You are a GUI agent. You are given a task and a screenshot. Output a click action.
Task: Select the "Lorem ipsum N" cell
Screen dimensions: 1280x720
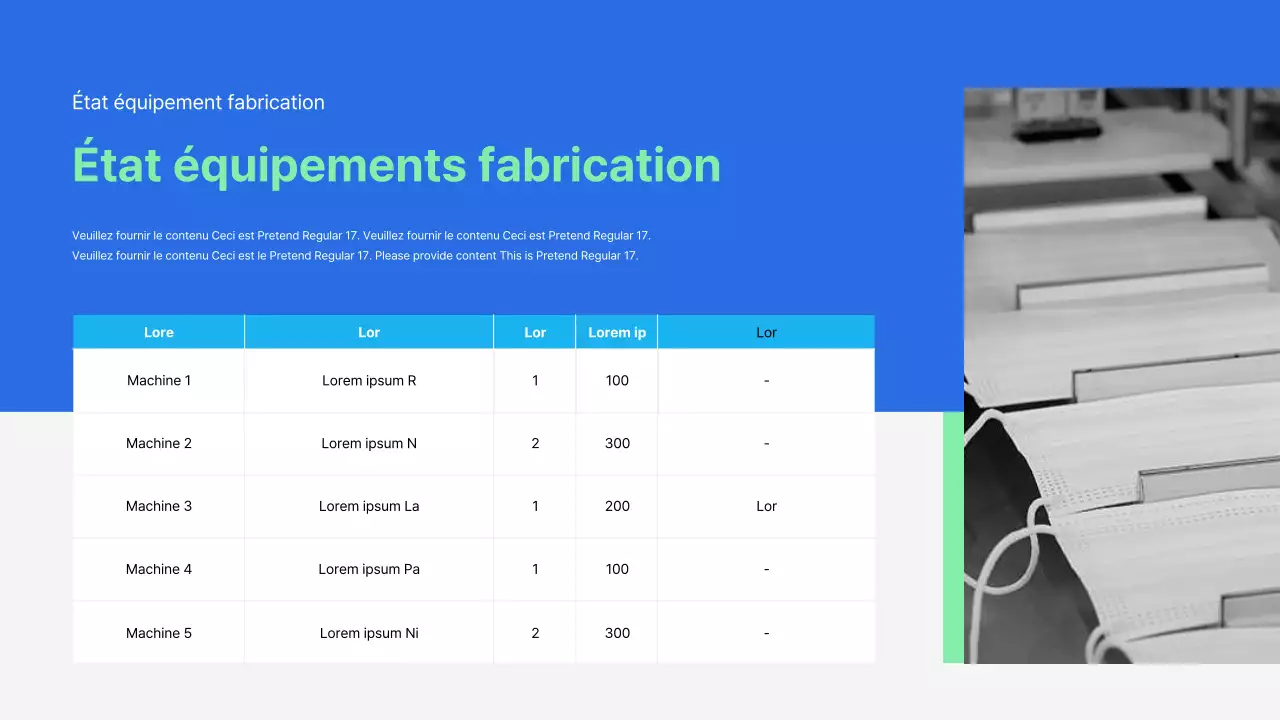368,443
